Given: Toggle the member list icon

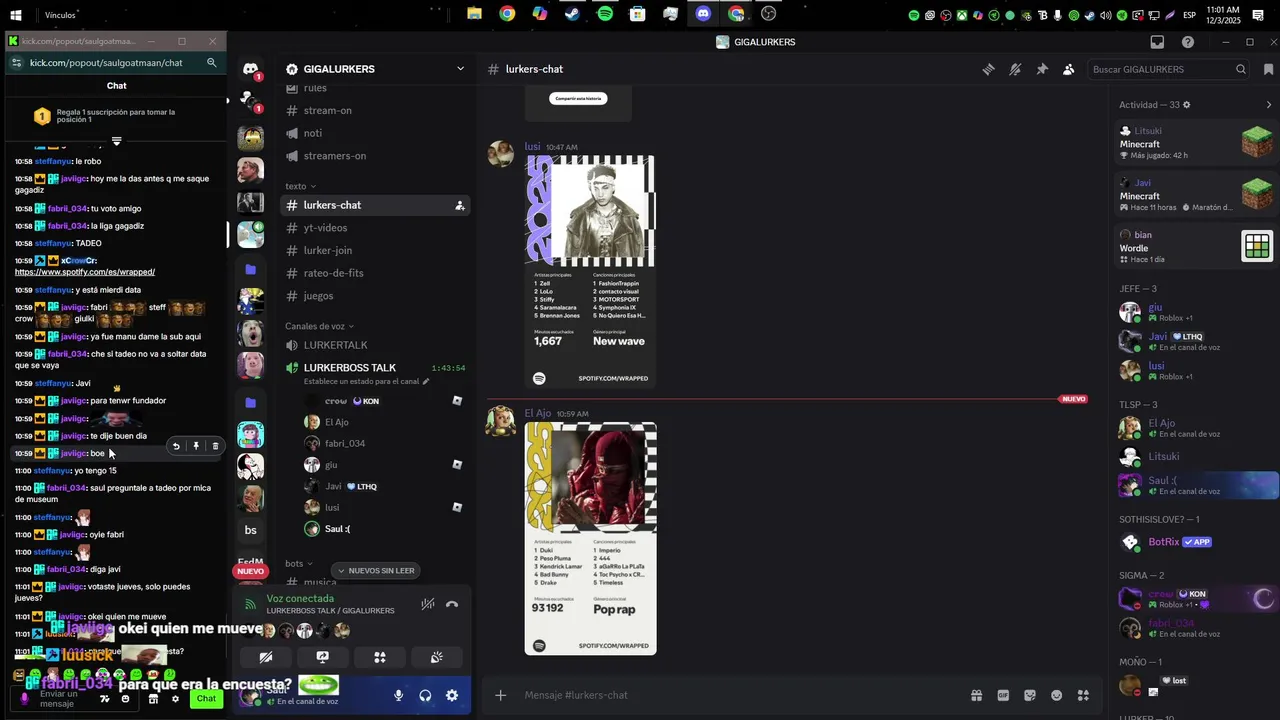Looking at the screenshot, I should pos(1068,69).
